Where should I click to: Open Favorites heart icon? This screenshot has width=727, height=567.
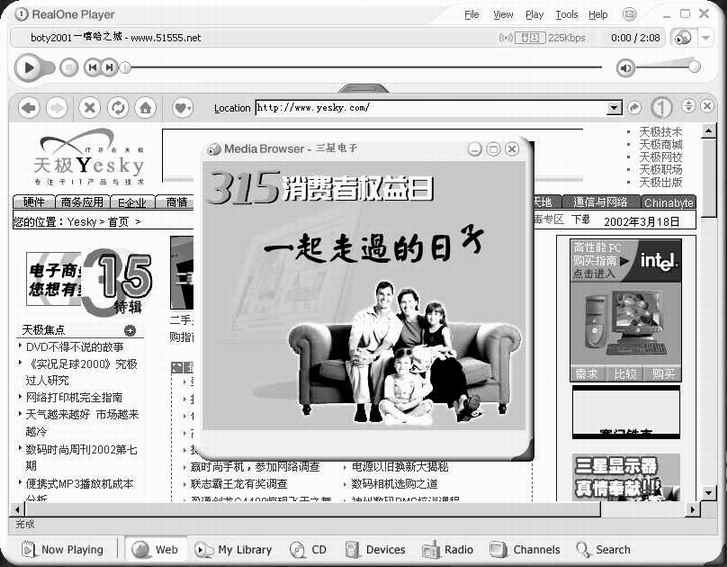pos(181,108)
